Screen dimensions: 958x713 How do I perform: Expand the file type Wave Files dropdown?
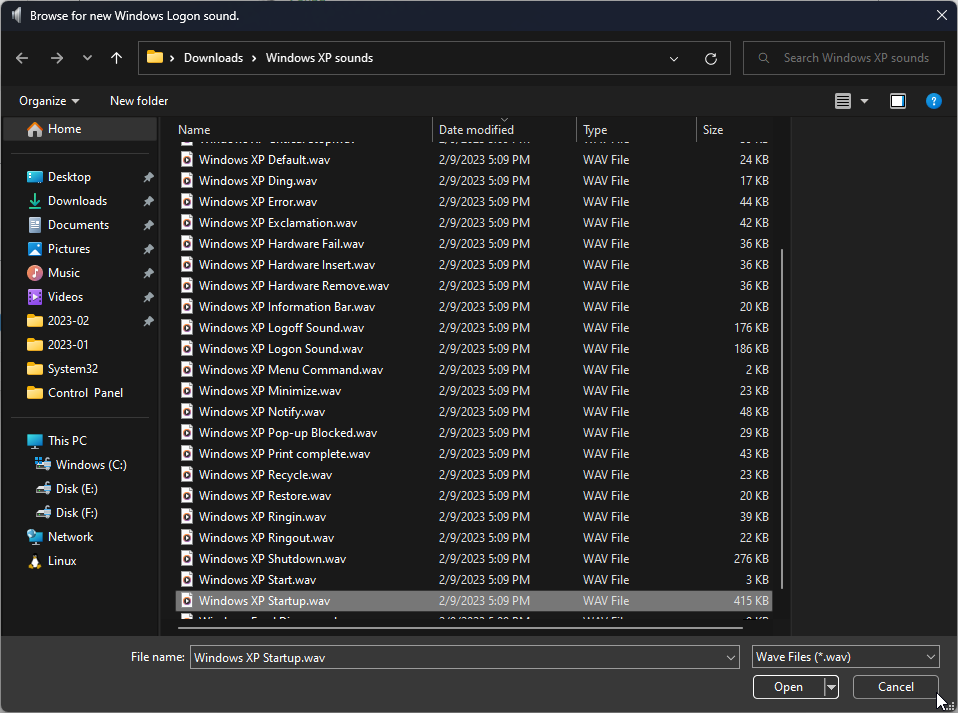pyautogui.click(x=931, y=657)
